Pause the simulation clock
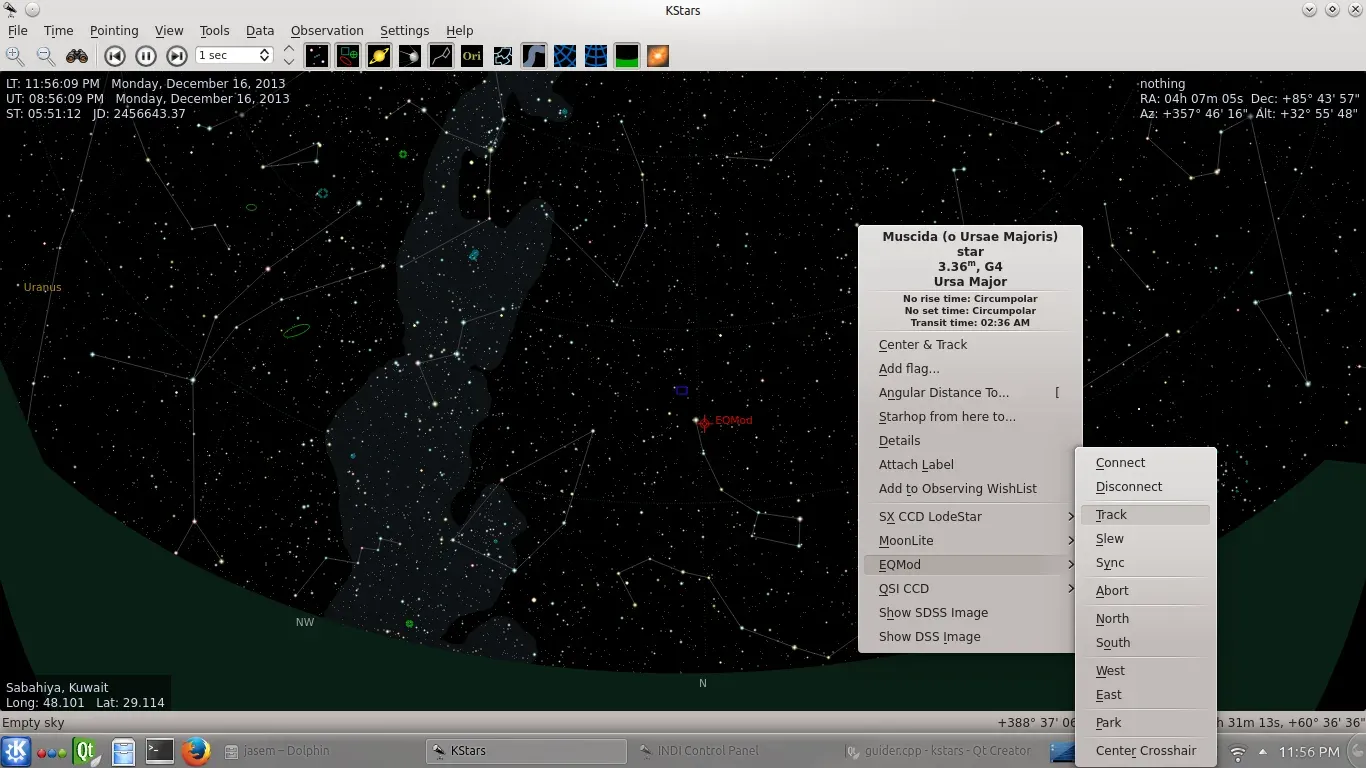This screenshot has width=1366, height=768. [x=146, y=56]
